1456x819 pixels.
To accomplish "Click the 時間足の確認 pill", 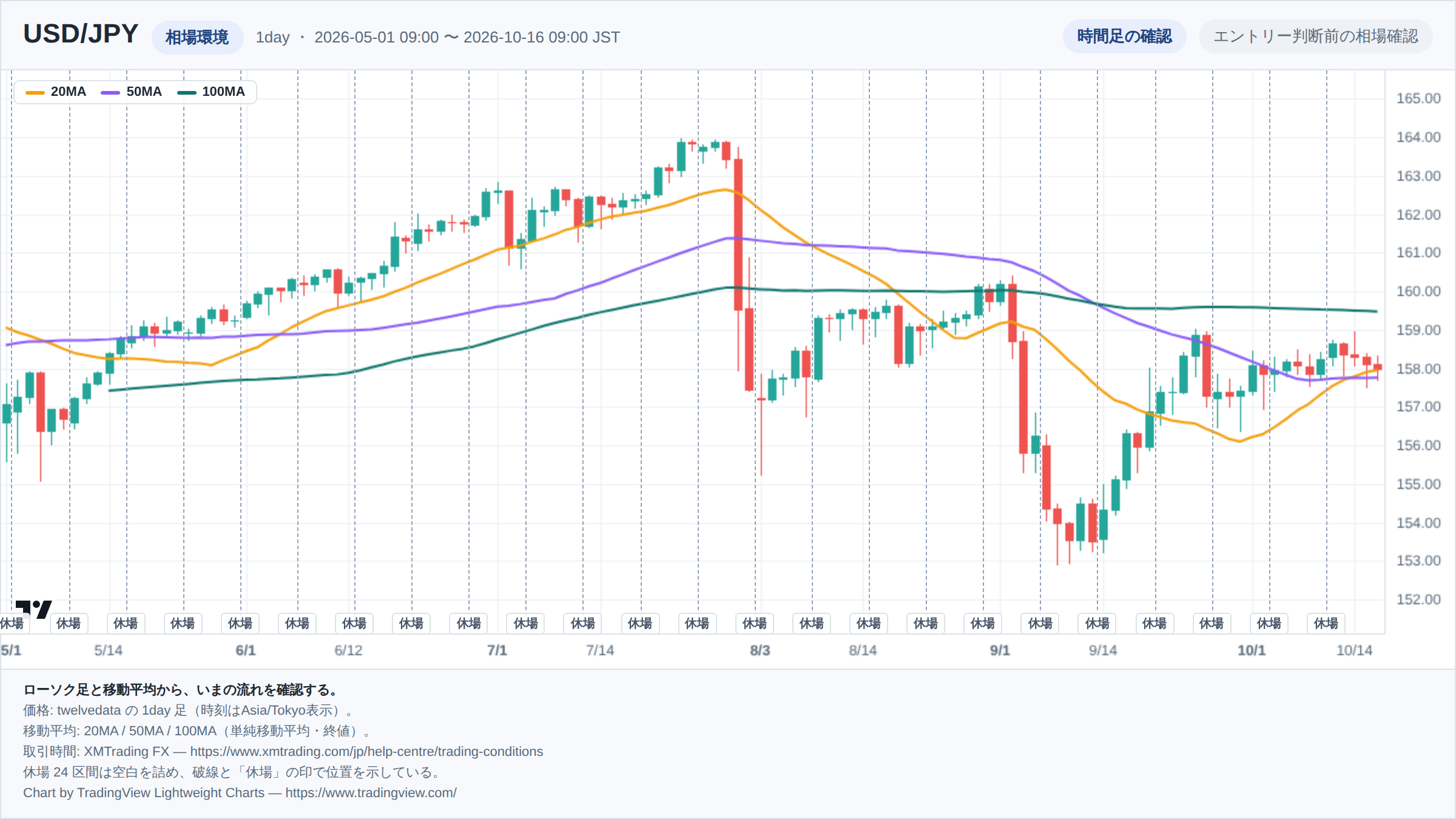I will [x=1124, y=36].
